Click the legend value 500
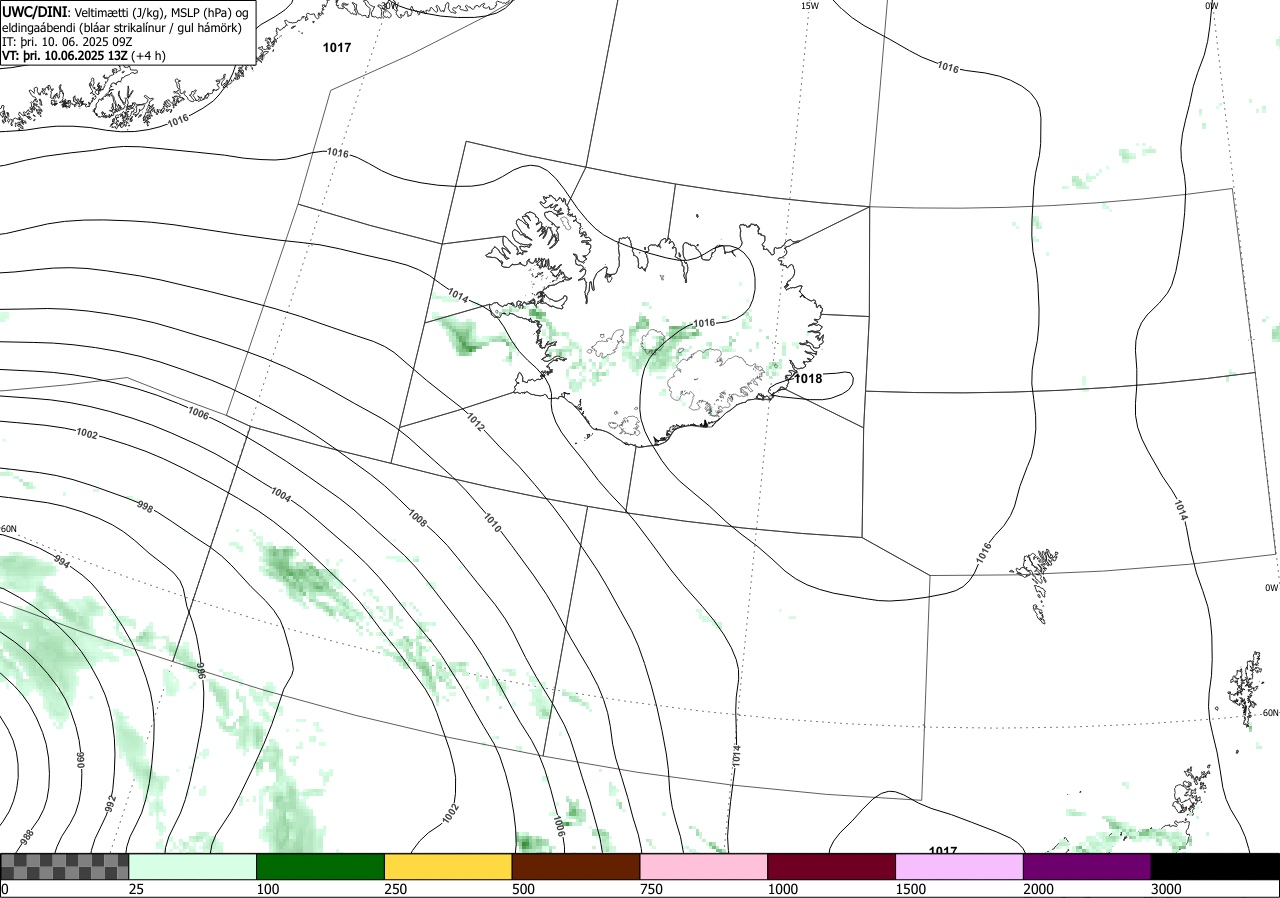Screen dimensions: 1280x898 click(x=523, y=889)
